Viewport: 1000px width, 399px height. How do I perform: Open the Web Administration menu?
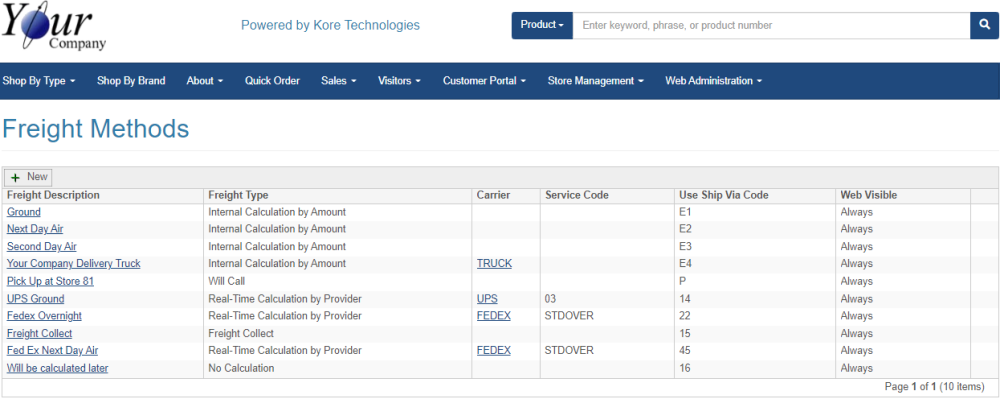(x=714, y=81)
